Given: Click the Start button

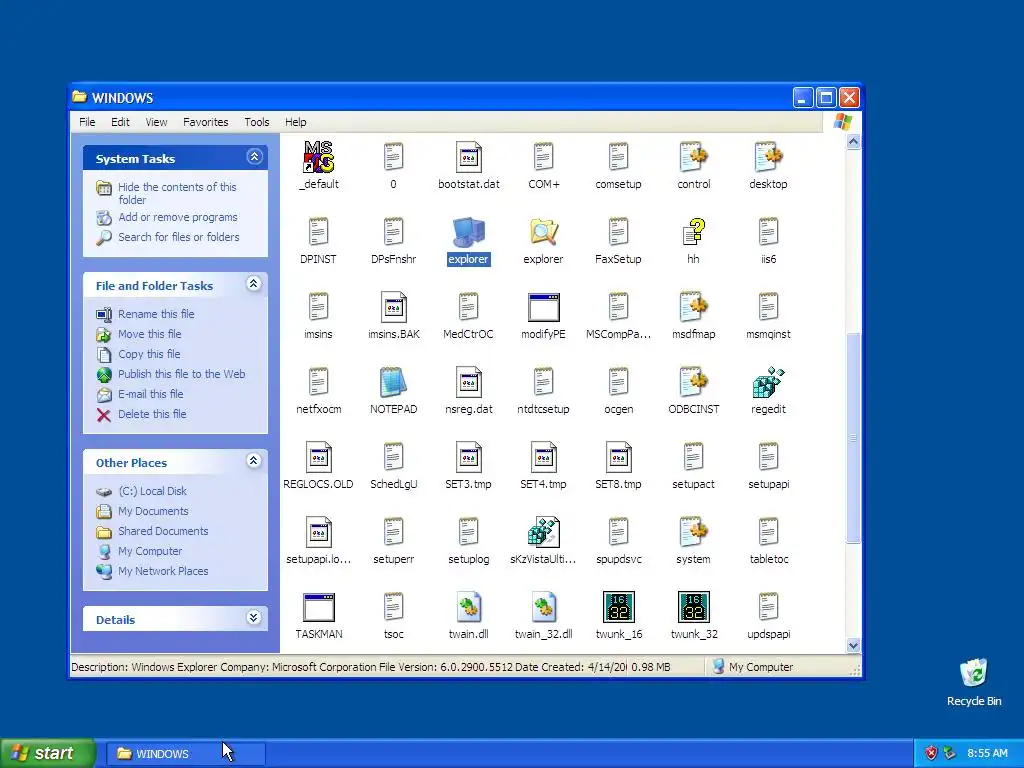Looking at the screenshot, I should click(47, 753).
